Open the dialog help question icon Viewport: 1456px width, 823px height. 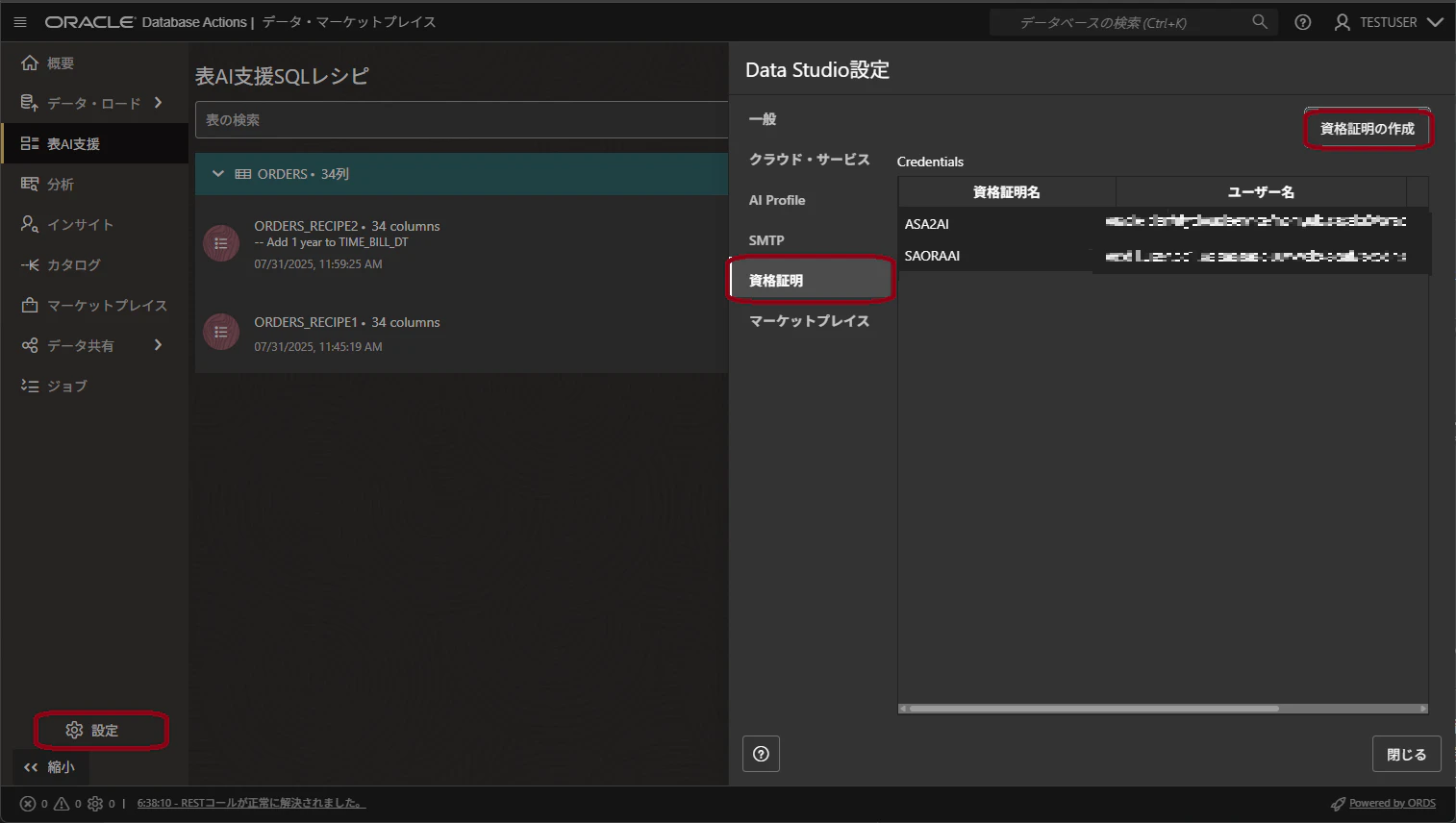click(x=761, y=754)
